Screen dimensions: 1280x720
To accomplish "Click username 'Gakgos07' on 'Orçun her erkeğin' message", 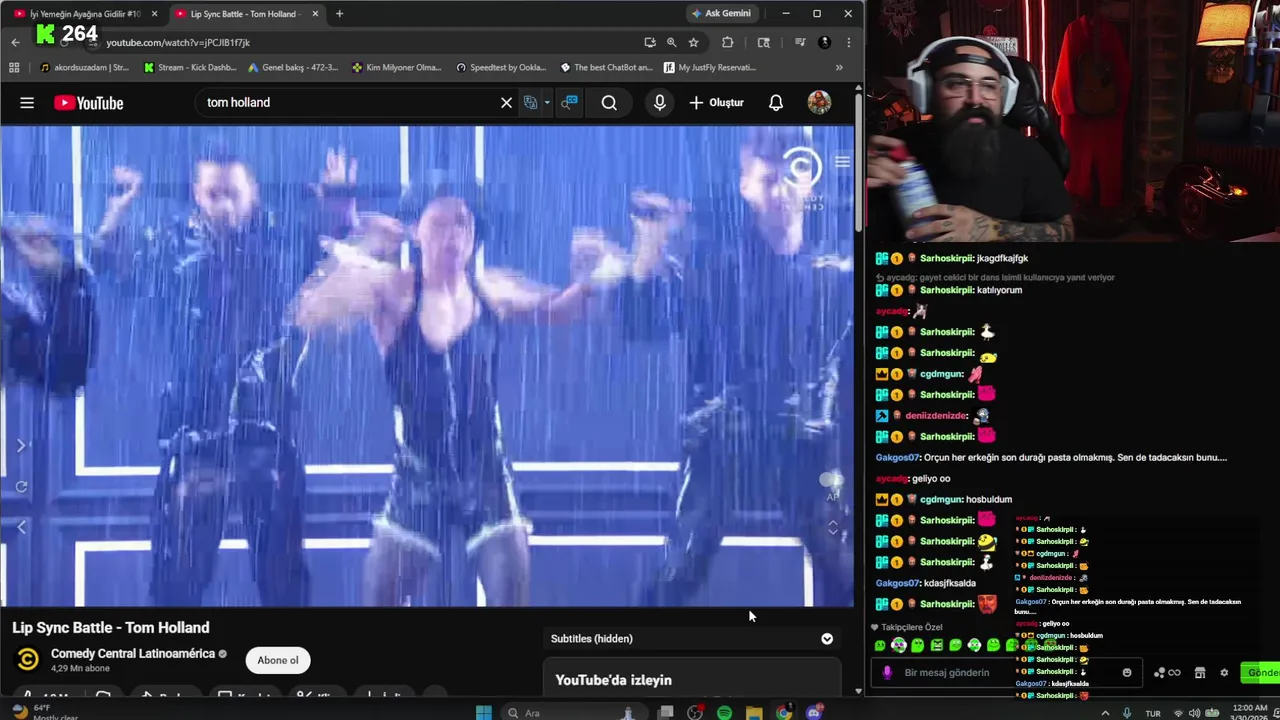I will [897, 457].
